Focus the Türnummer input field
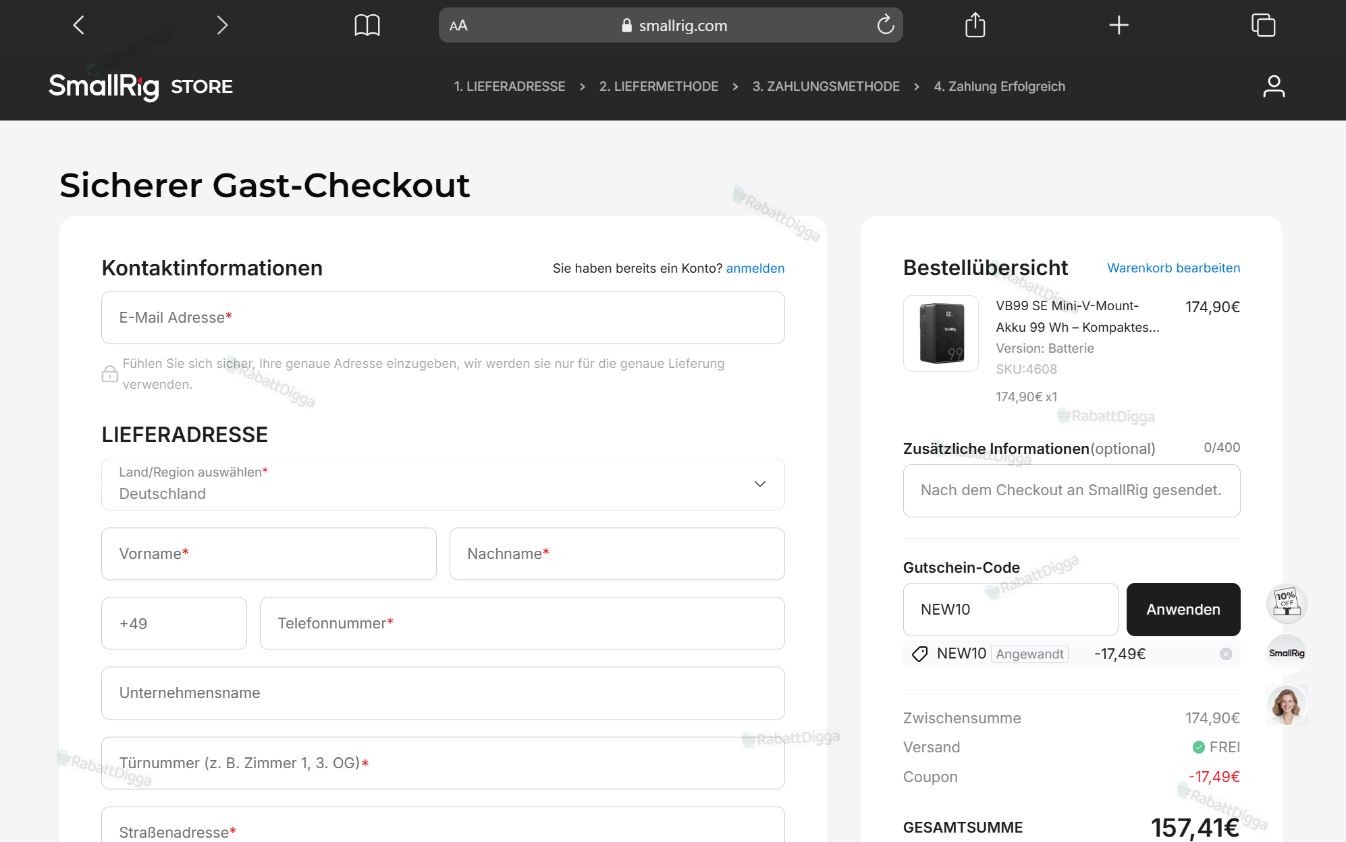This screenshot has height=842, width=1346. click(443, 763)
